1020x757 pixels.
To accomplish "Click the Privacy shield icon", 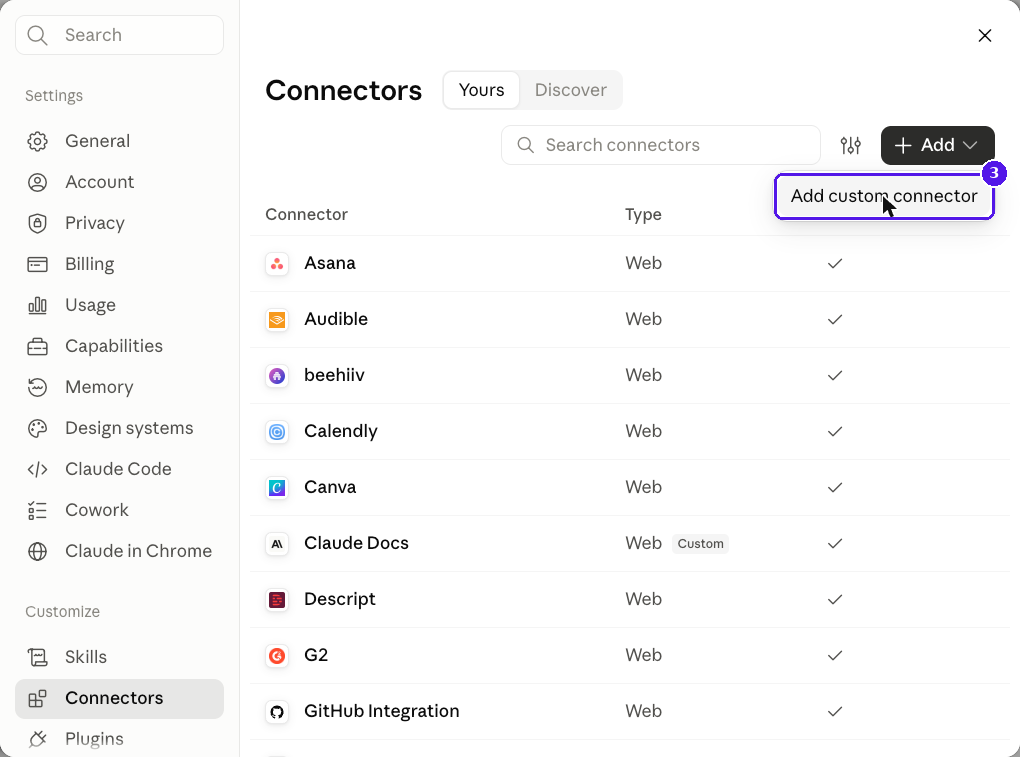I will click(x=38, y=223).
